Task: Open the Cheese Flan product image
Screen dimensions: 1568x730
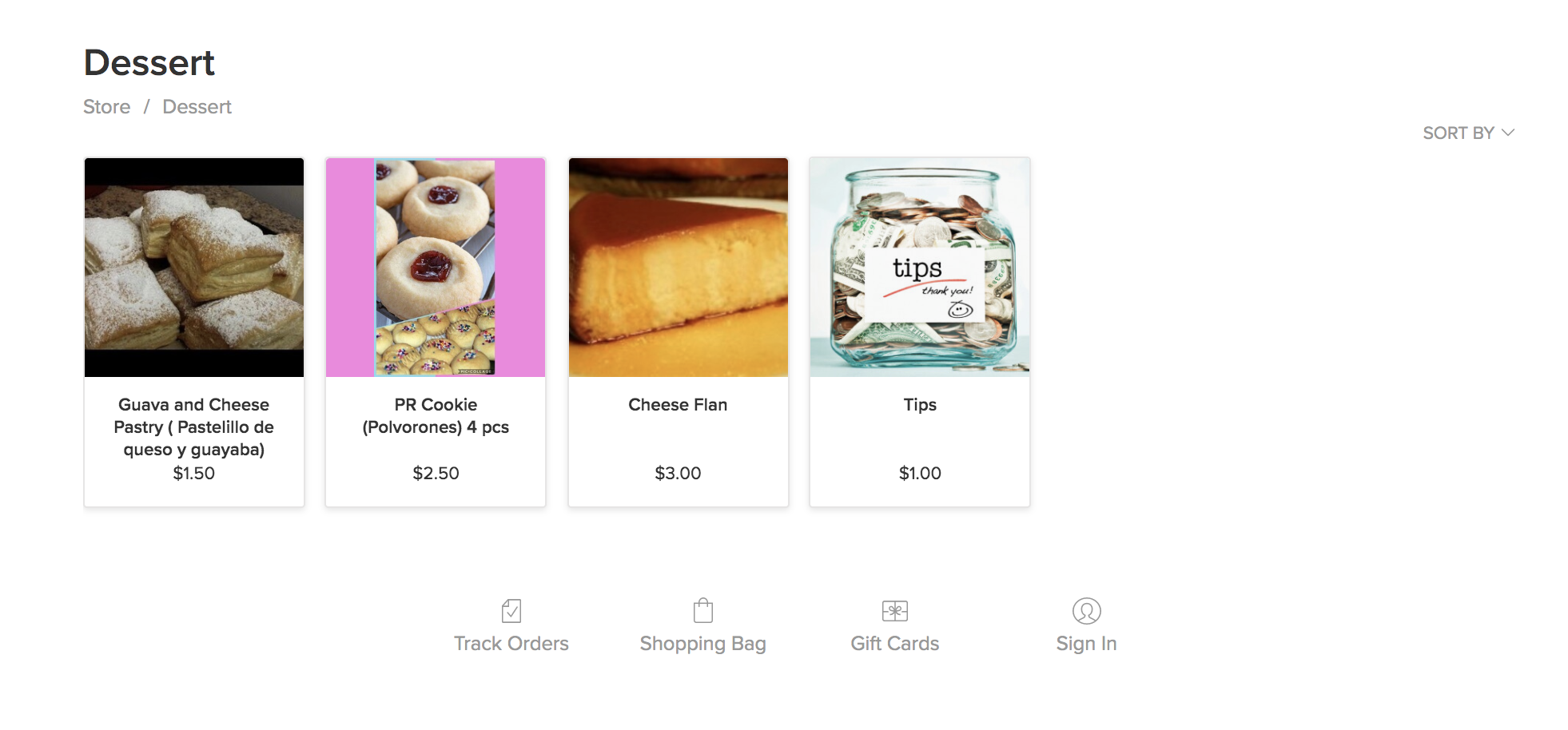Action: click(x=679, y=268)
